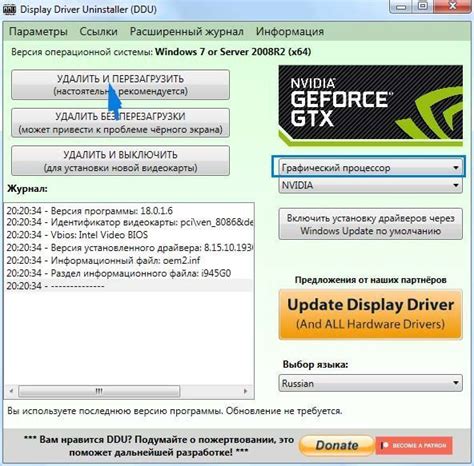Click УДАЛИТЬ БЕЗ ПЕРЕЗАГРУЗКИ button
474x466 pixels.
click(x=120, y=123)
